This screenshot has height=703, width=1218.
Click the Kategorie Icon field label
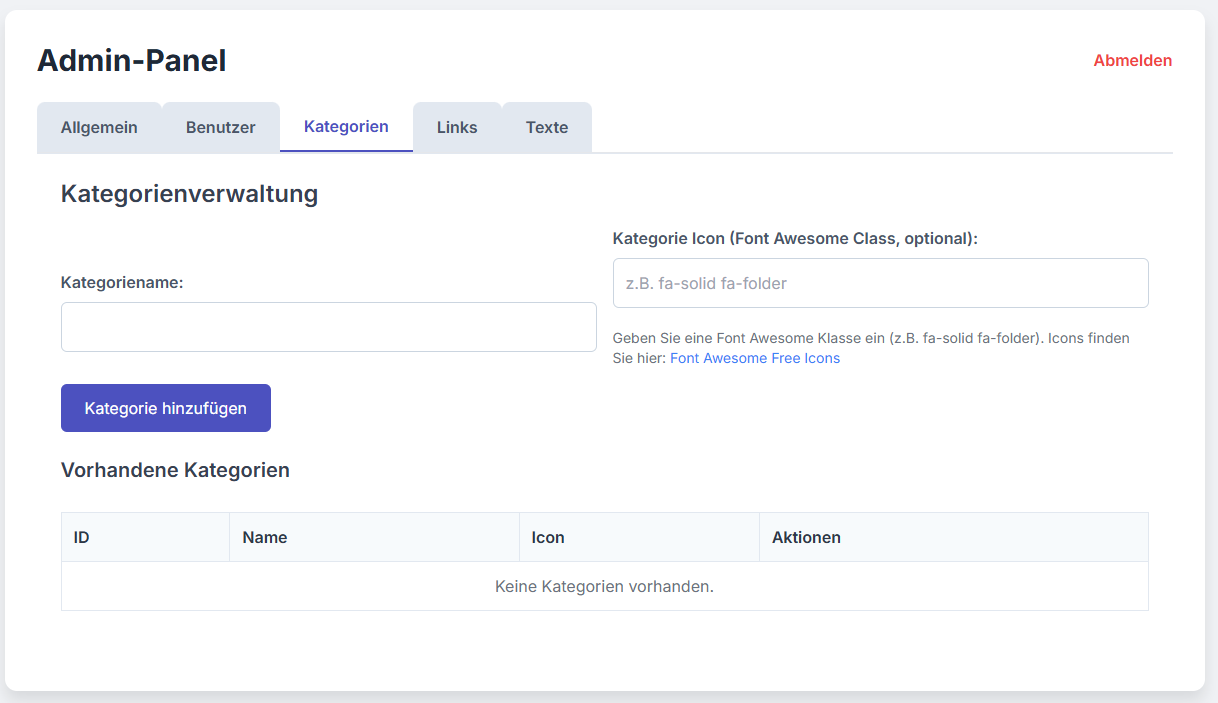click(796, 238)
